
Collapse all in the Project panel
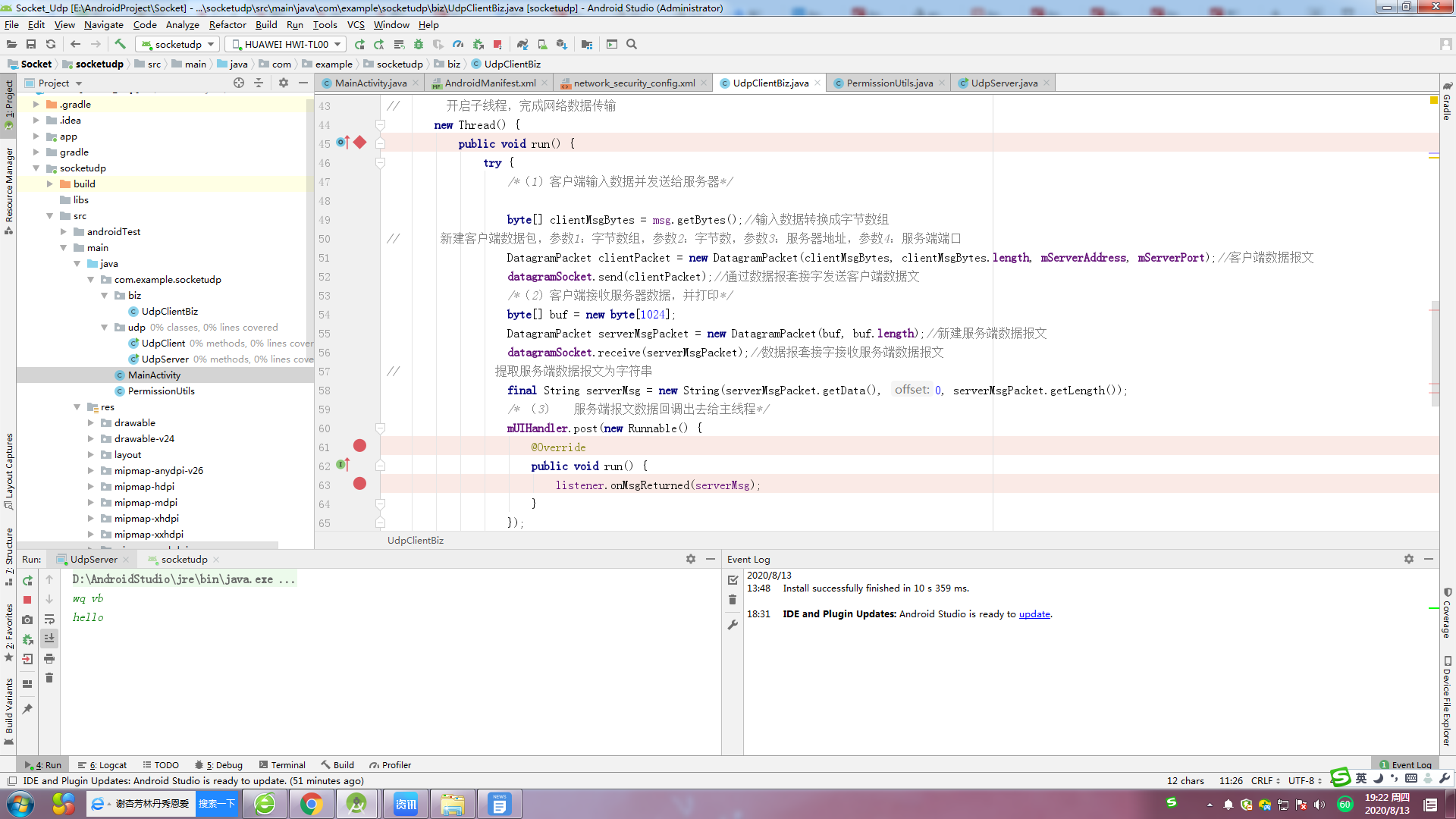click(x=259, y=83)
